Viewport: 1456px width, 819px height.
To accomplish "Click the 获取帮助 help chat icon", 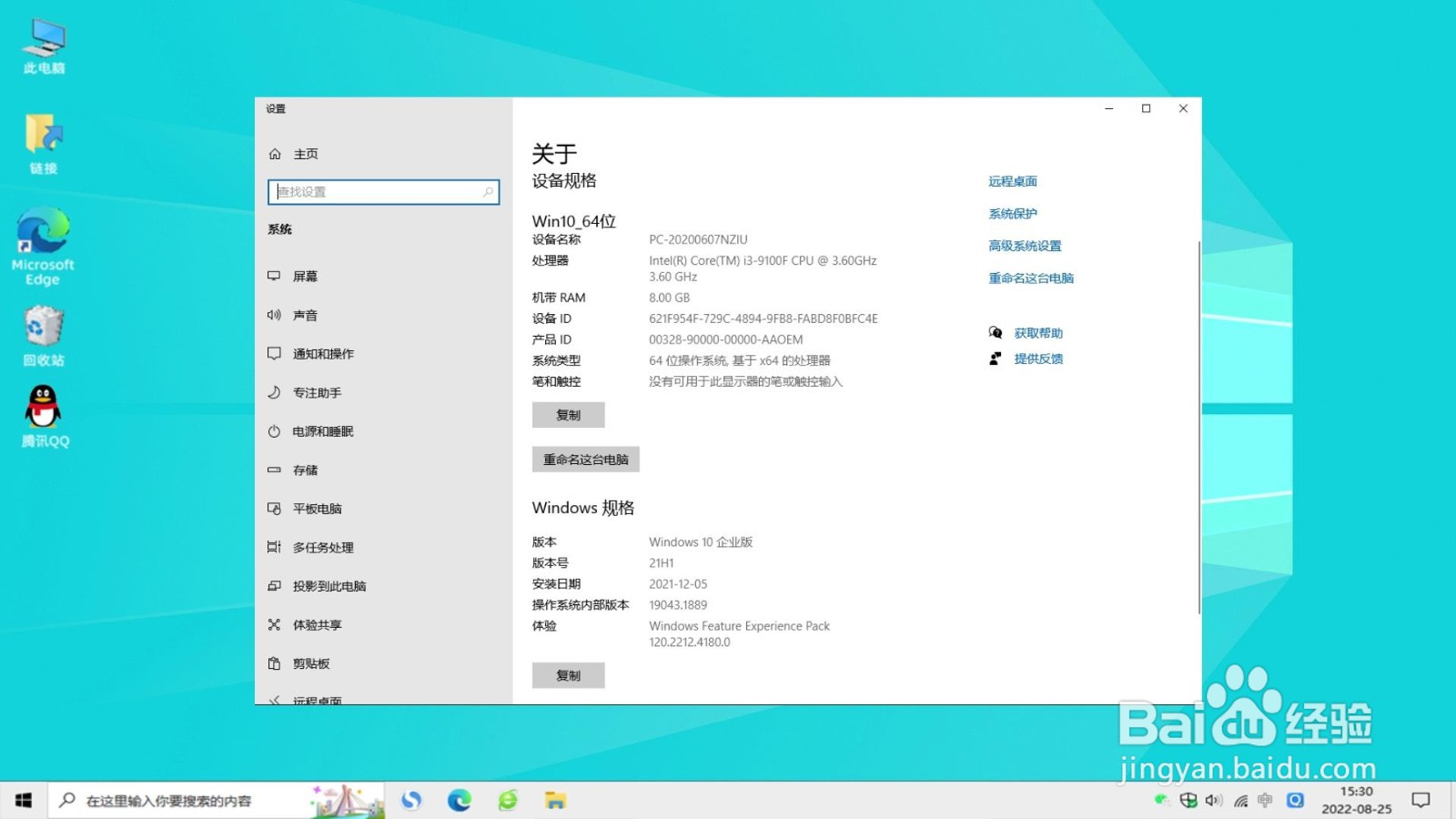I will click(996, 333).
